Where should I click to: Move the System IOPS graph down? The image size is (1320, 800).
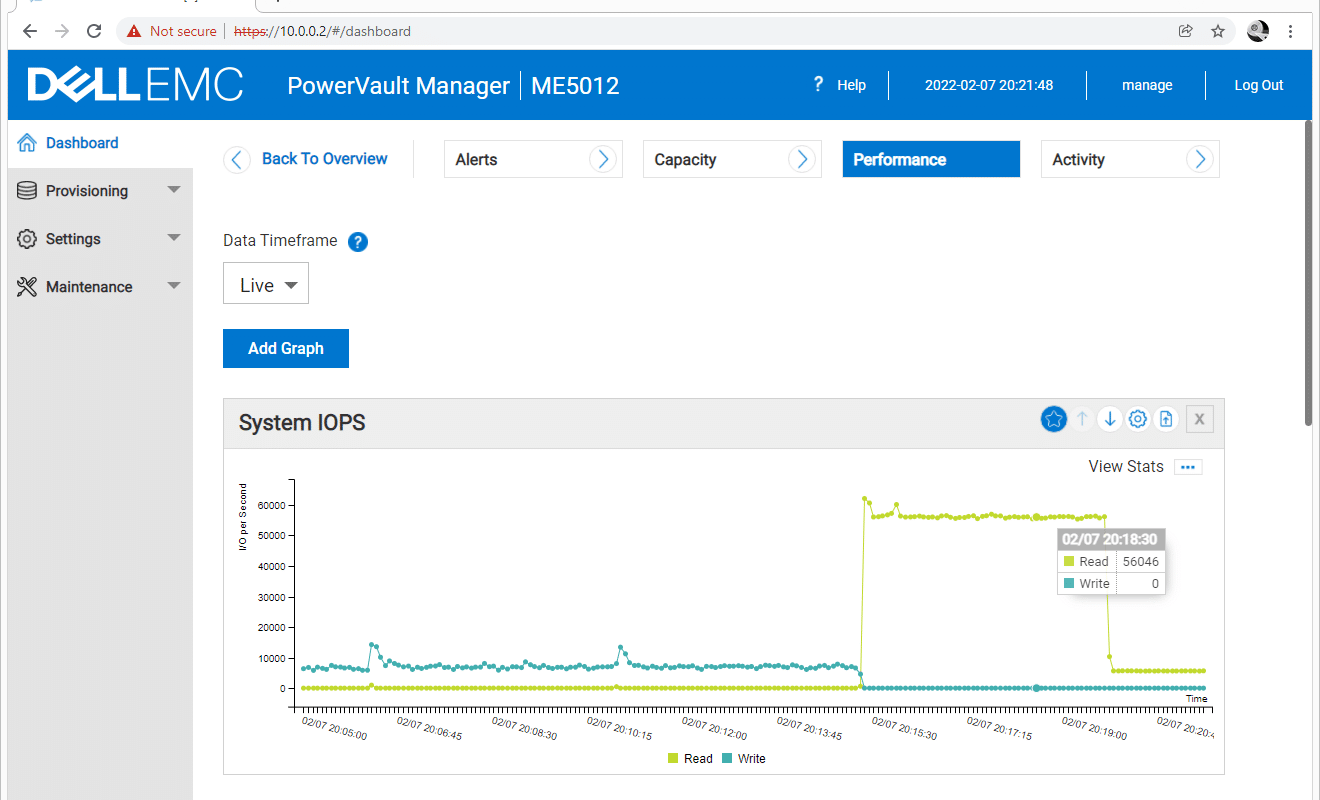click(1109, 420)
